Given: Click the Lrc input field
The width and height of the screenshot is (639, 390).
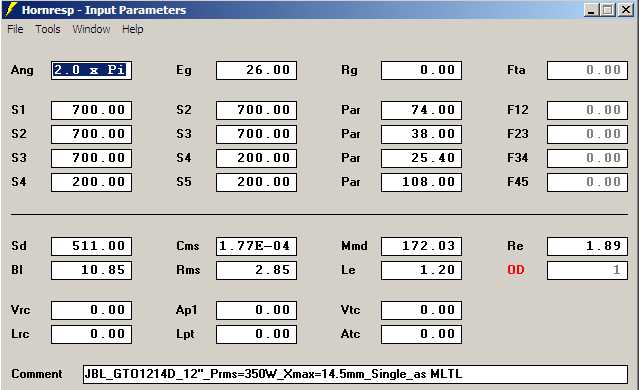Looking at the screenshot, I should coord(91,334).
